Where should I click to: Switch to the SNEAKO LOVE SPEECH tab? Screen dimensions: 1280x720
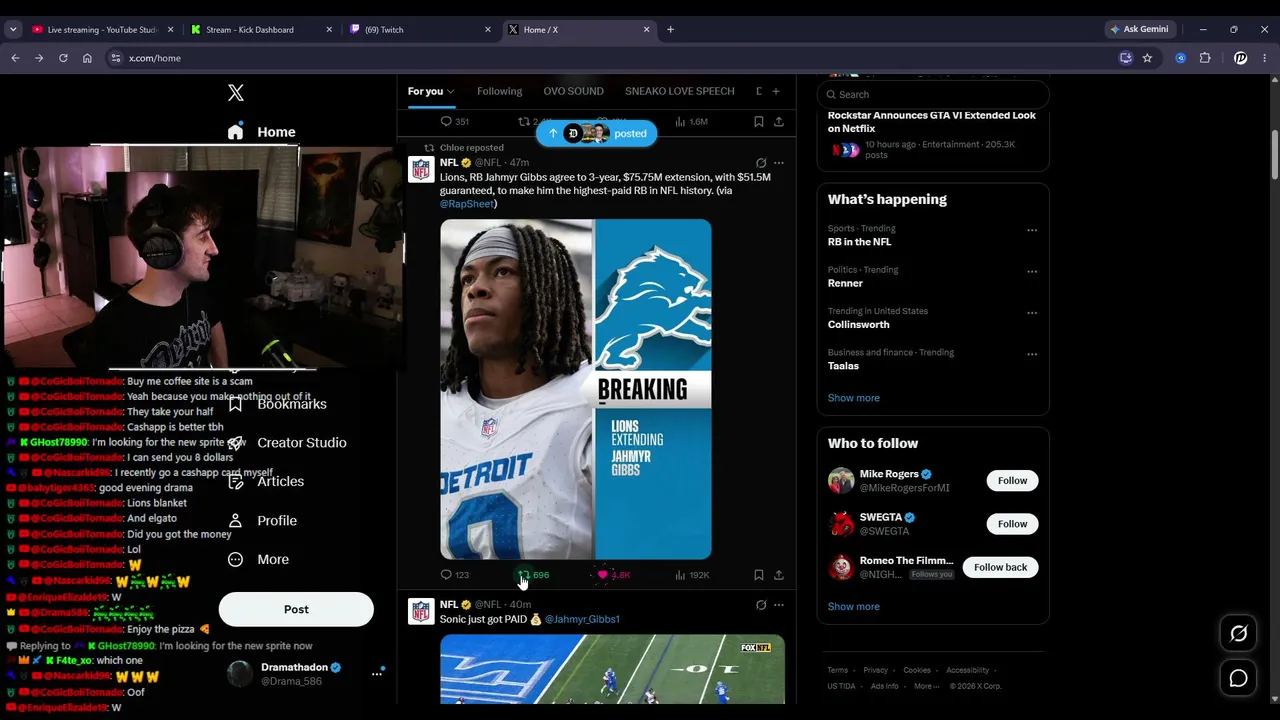[680, 91]
